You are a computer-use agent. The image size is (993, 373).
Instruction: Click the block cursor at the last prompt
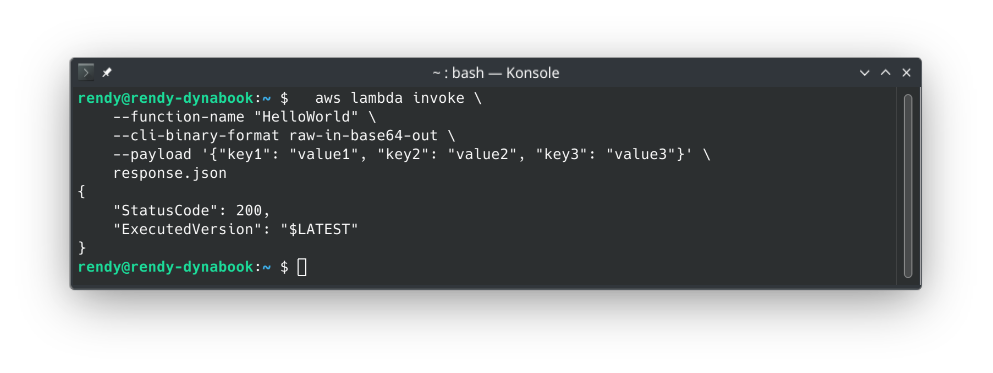302,267
